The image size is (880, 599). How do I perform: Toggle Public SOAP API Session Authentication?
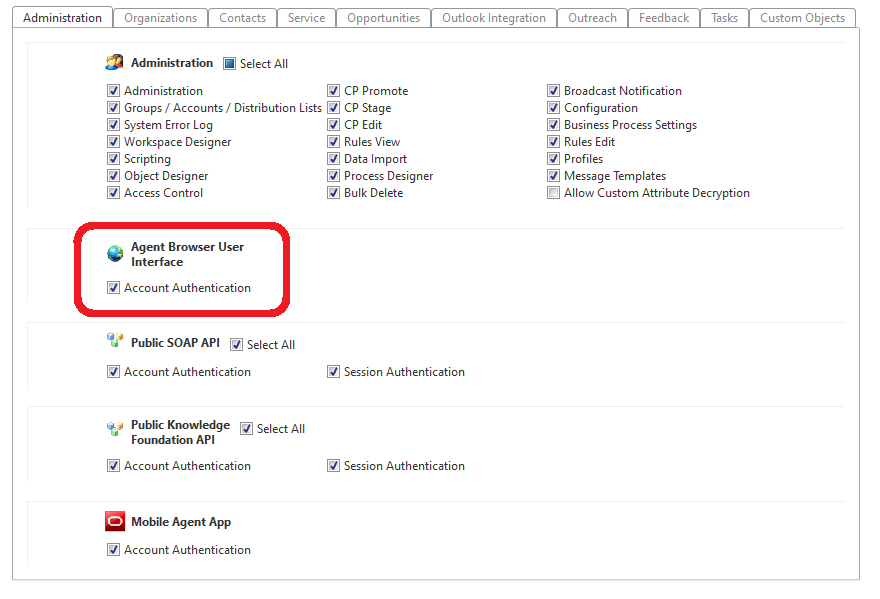333,372
